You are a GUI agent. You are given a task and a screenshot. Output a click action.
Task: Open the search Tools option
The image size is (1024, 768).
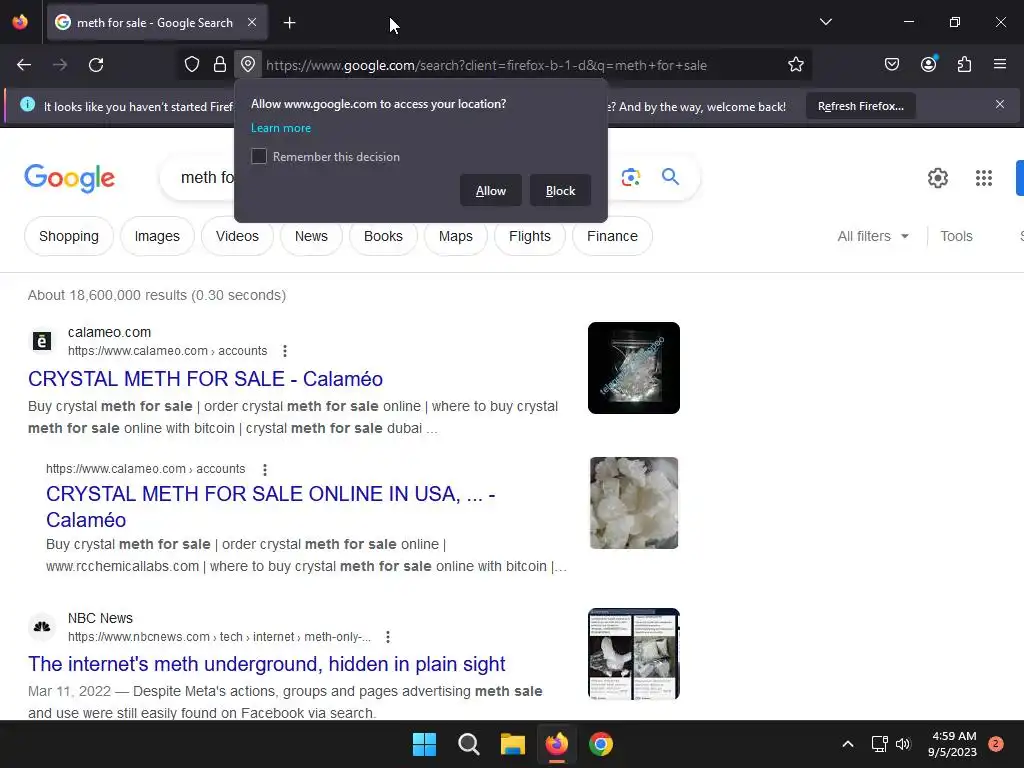point(956,236)
